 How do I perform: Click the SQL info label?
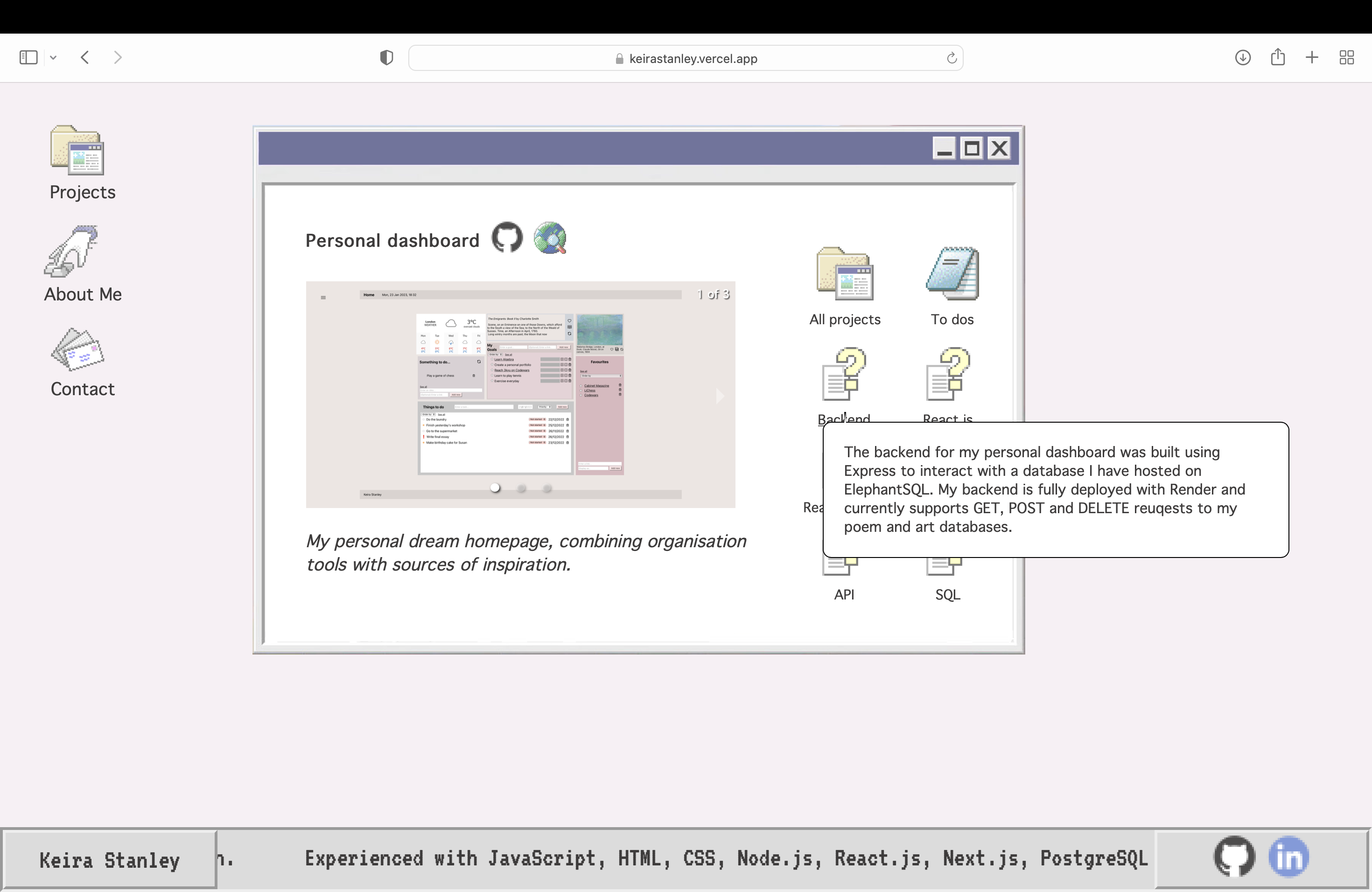(947, 595)
